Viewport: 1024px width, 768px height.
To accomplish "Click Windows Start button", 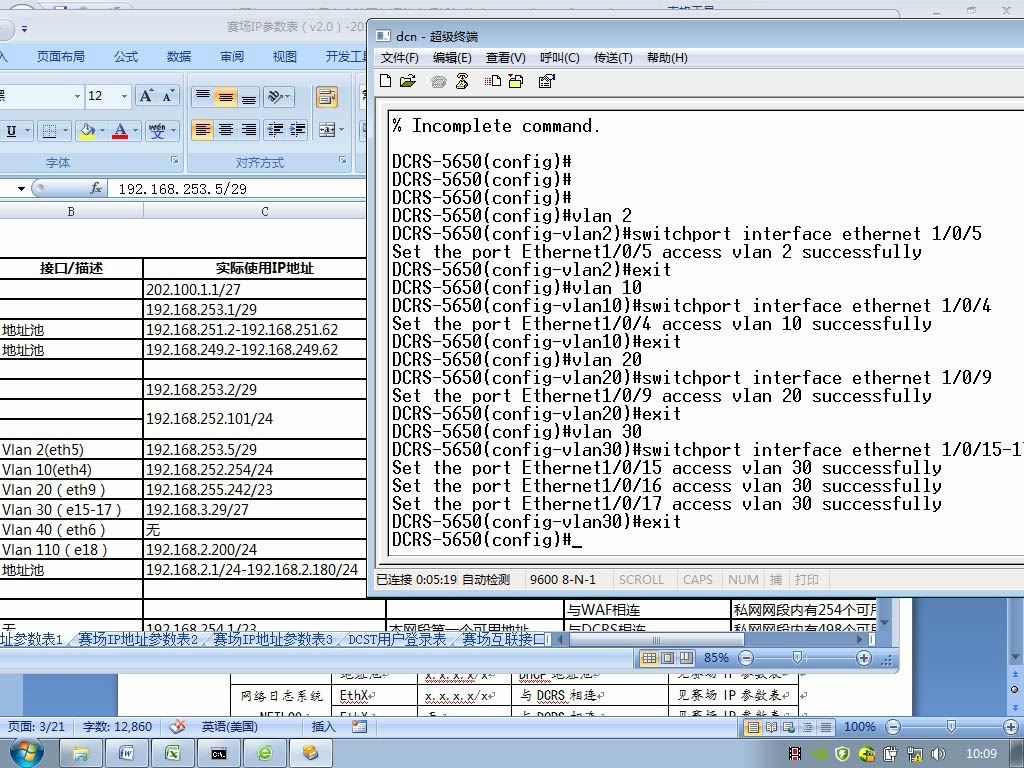I will (27, 754).
